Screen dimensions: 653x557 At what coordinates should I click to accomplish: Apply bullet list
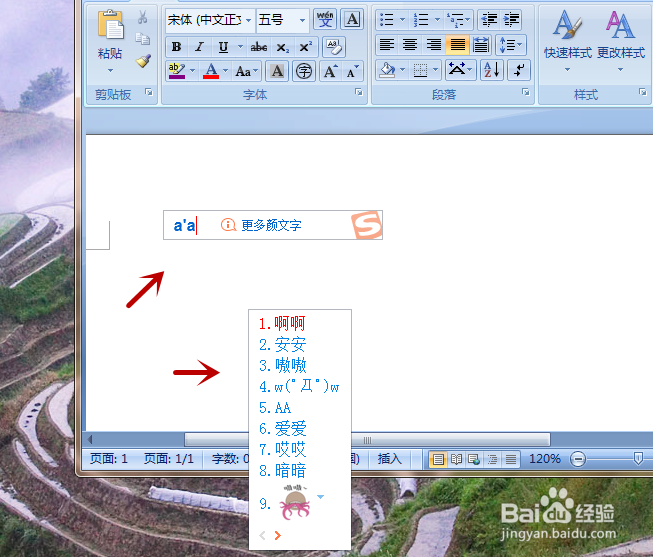387,20
